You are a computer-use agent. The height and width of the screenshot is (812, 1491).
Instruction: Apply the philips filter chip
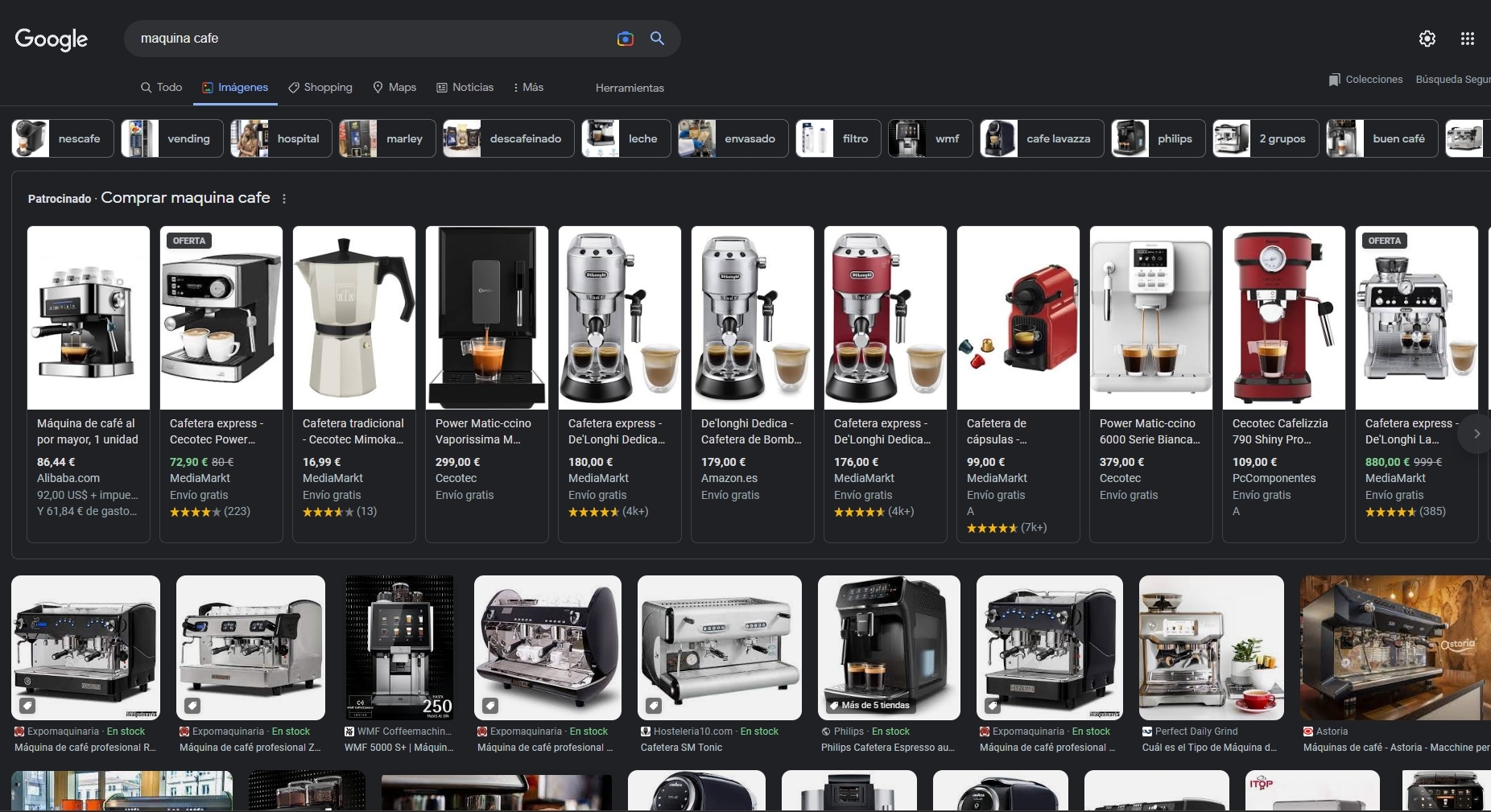point(1159,138)
